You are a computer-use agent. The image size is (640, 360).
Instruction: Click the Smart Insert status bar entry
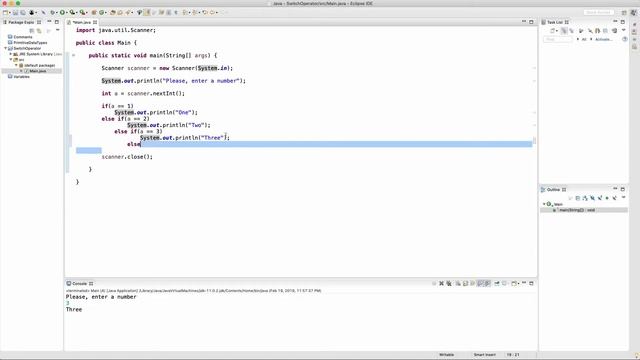484,355
